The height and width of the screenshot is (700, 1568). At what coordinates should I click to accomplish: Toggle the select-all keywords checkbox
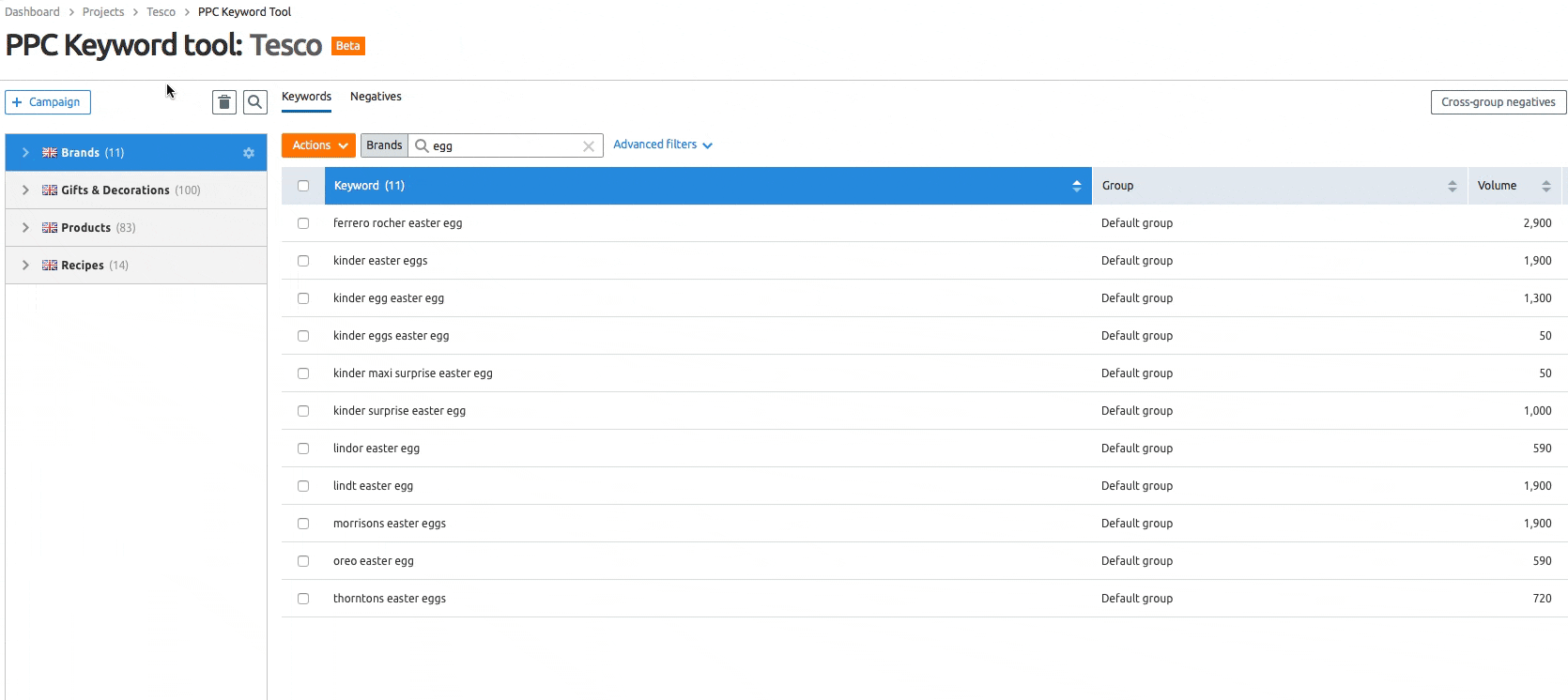pyautogui.click(x=303, y=186)
